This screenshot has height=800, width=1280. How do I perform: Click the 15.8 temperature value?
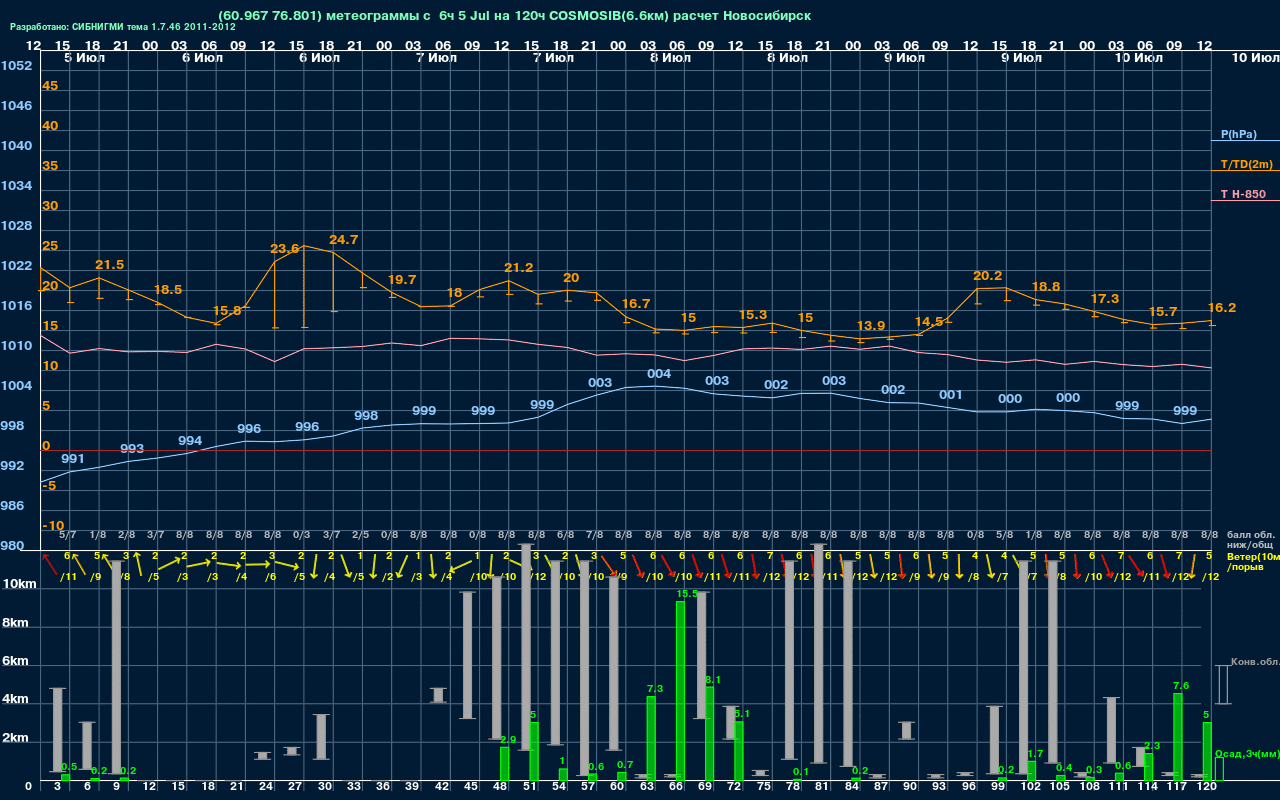click(227, 311)
